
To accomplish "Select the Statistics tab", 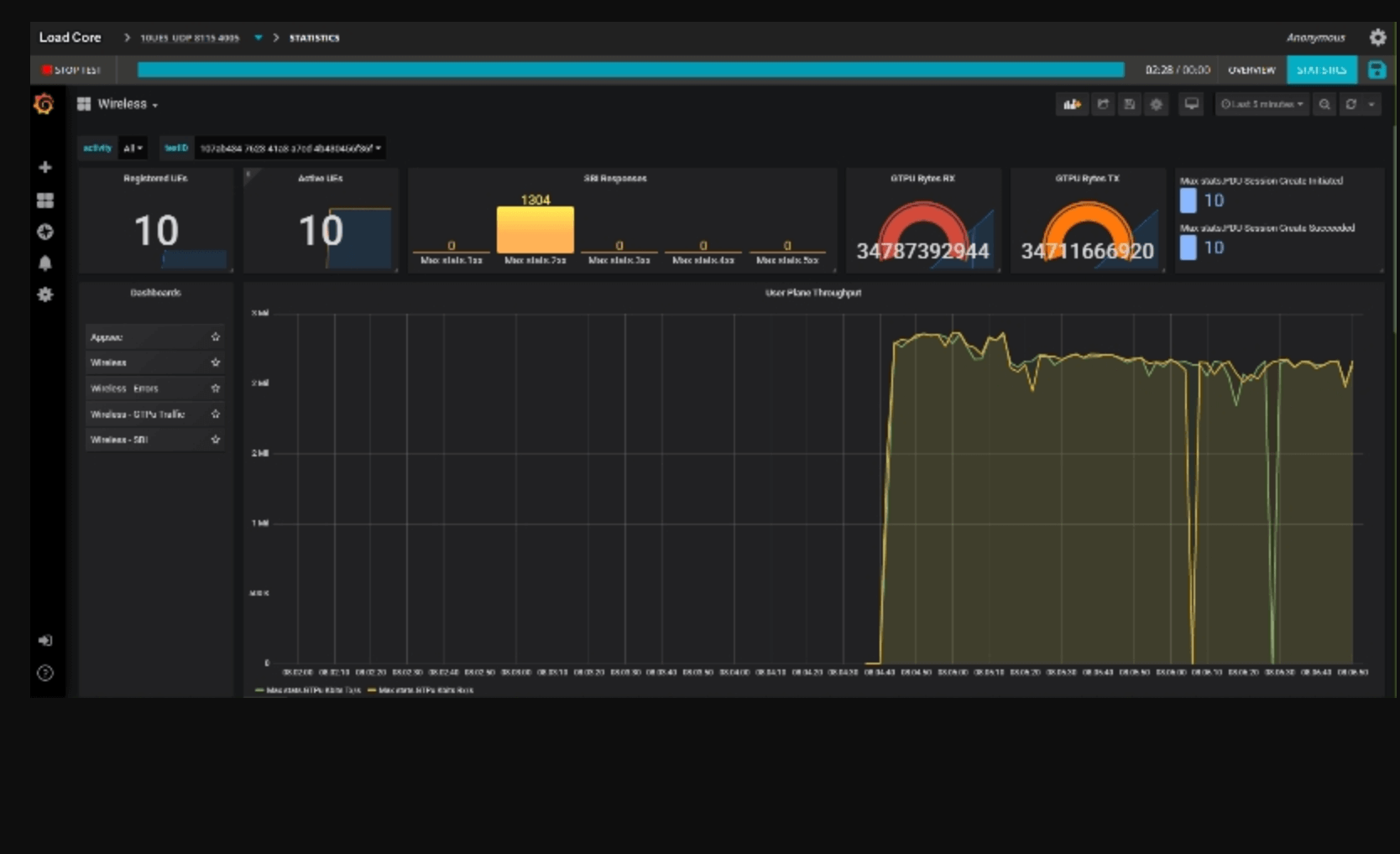I will pos(1321,70).
